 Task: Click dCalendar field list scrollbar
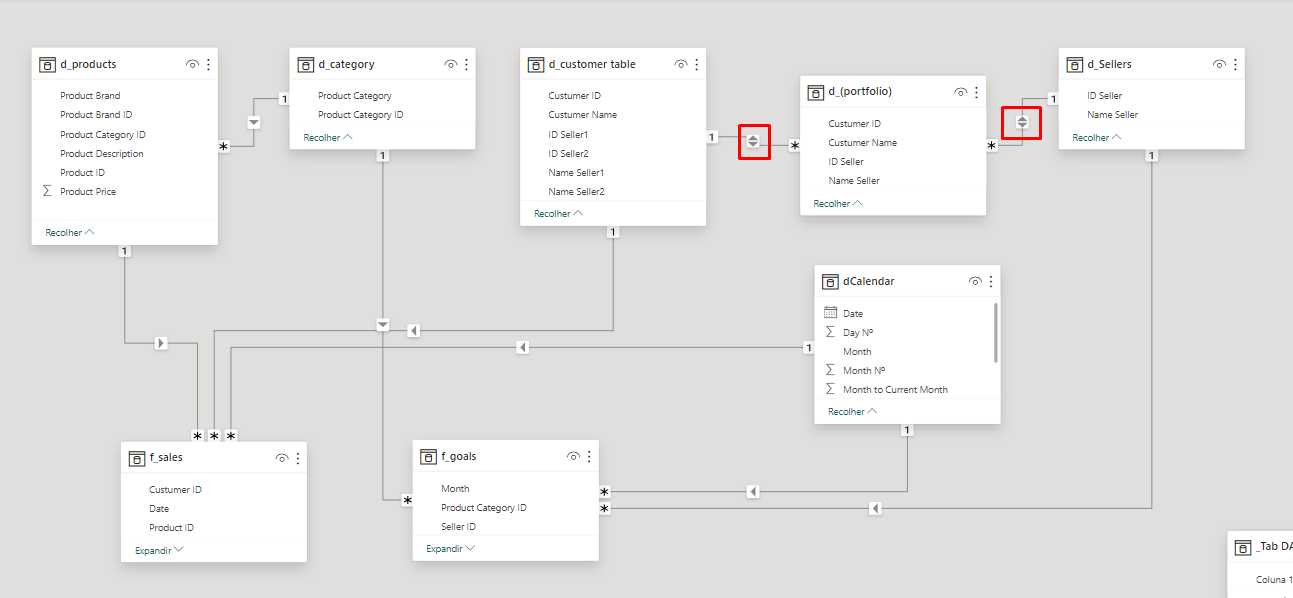point(995,332)
